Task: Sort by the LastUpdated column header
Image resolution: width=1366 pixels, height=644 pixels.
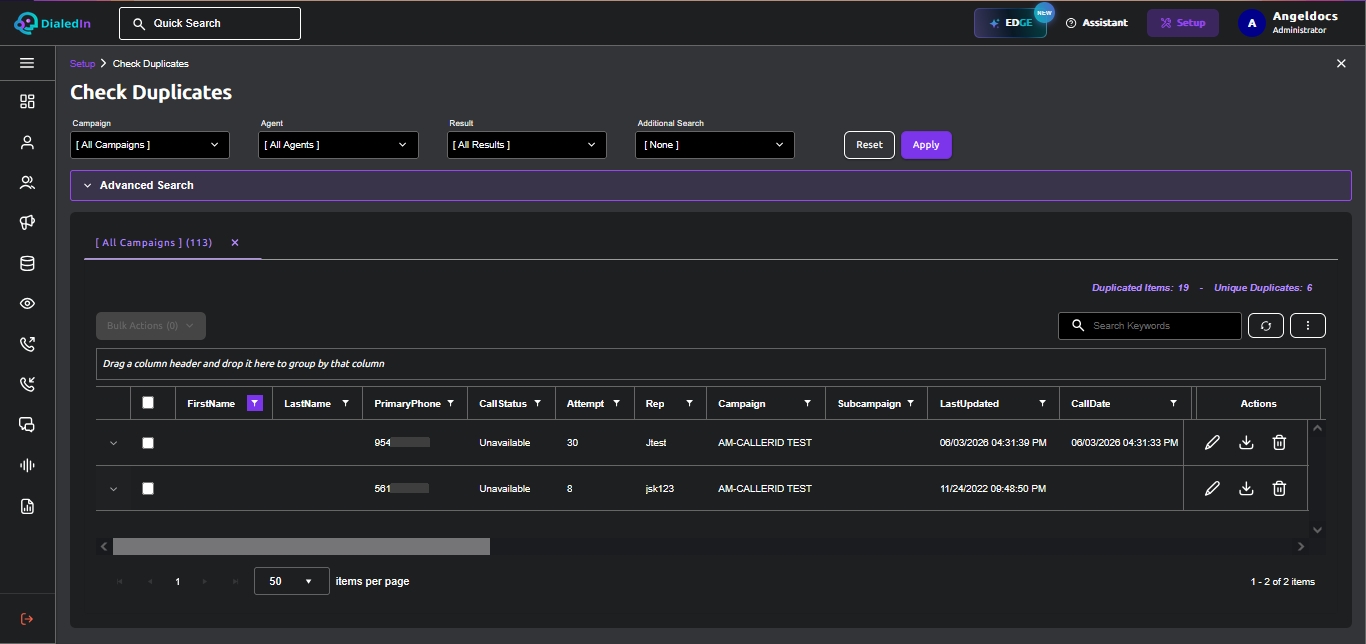Action: pyautogui.click(x=969, y=404)
